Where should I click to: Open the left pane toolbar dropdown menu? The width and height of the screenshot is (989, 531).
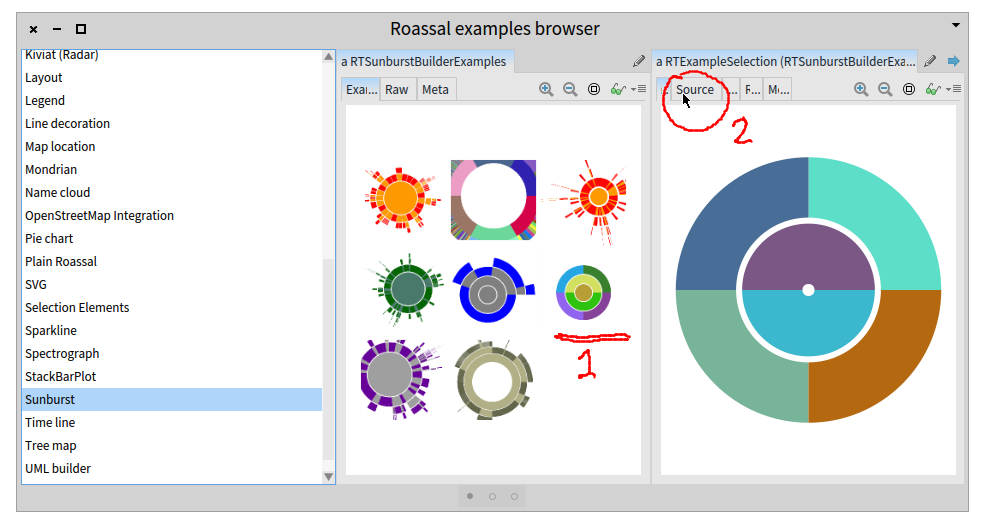(x=639, y=89)
